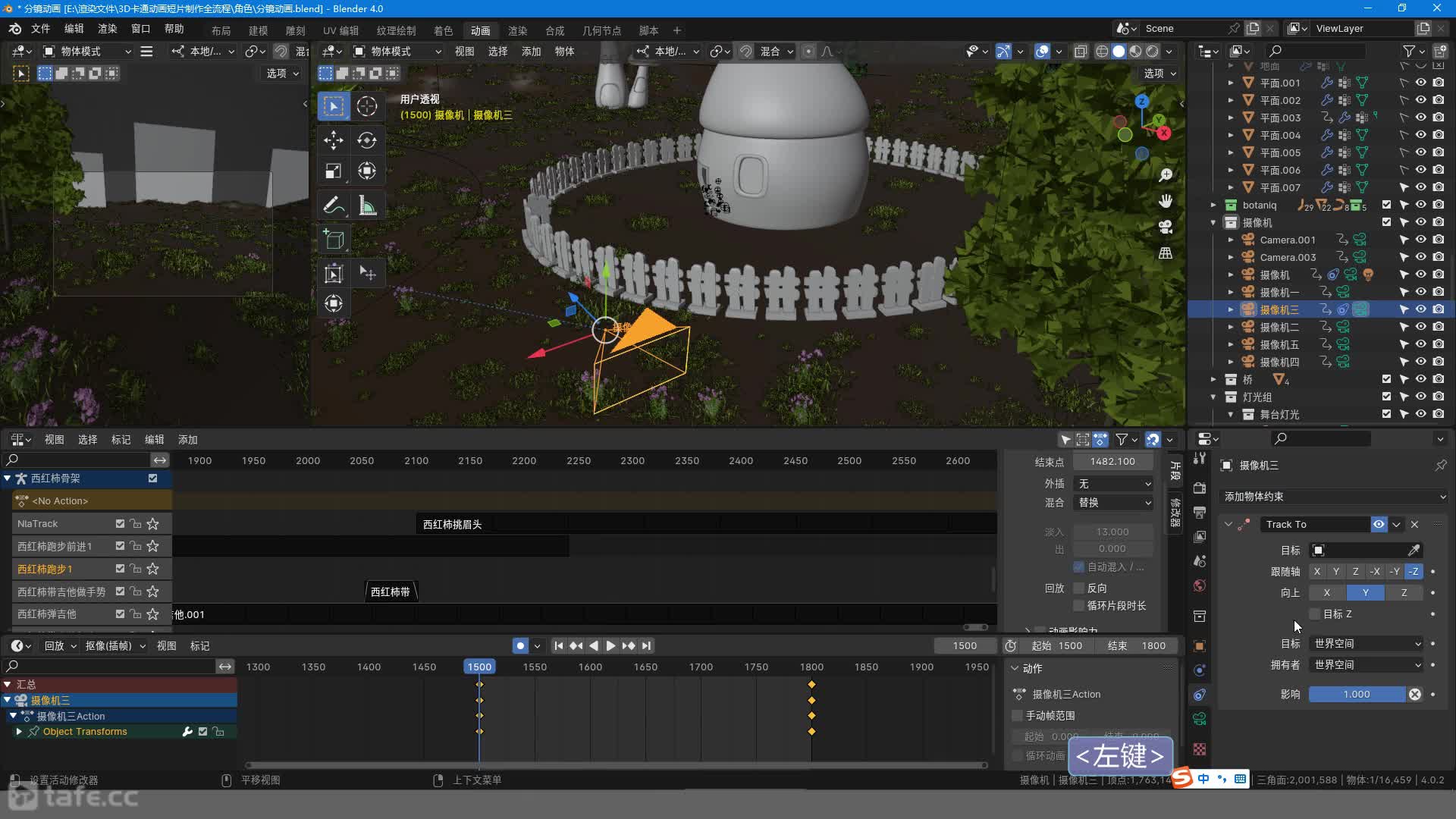Set follow axis to X button
Image resolution: width=1456 pixels, height=819 pixels.
(1317, 572)
